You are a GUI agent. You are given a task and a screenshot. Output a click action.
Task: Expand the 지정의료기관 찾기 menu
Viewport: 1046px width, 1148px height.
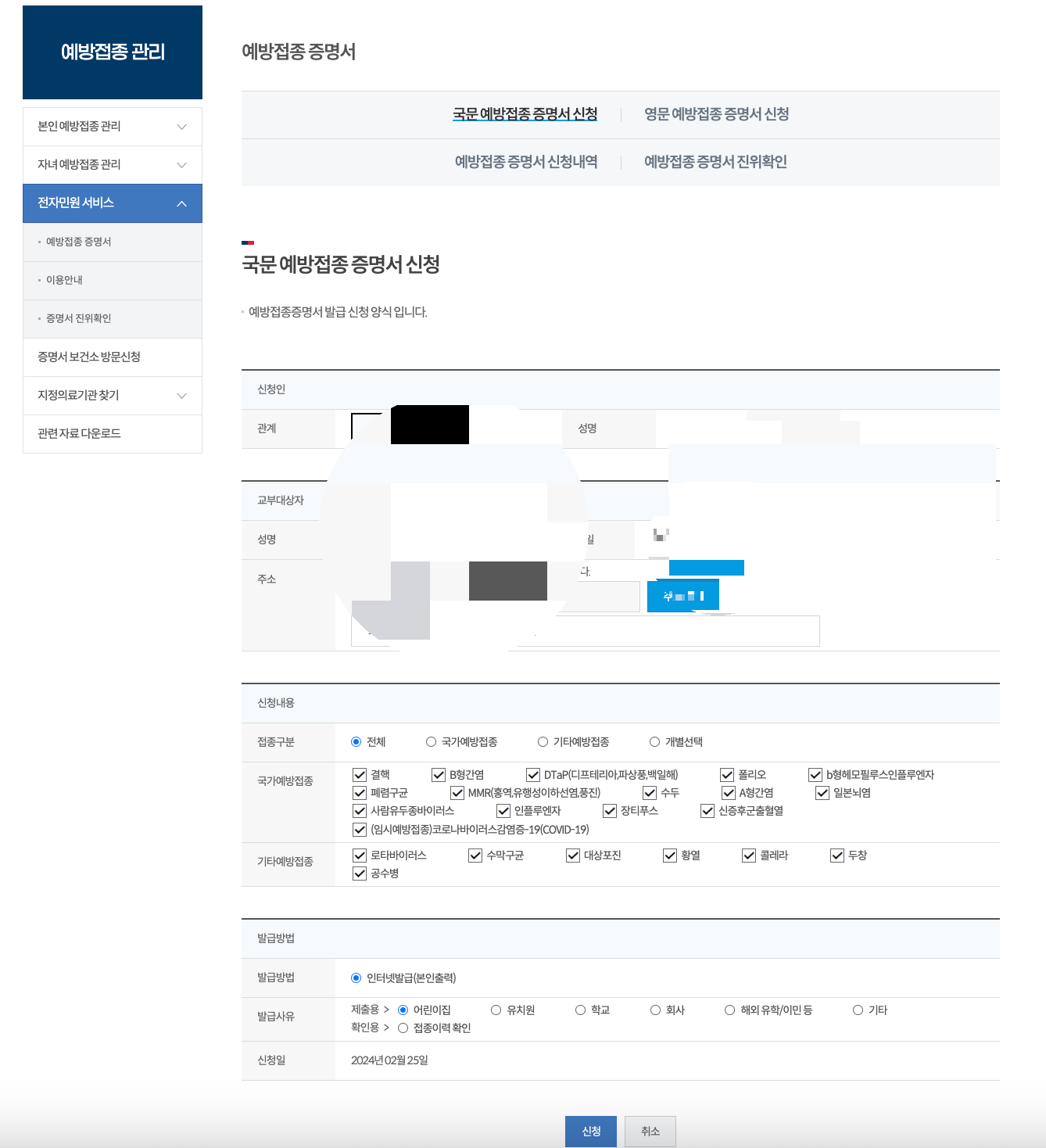pyautogui.click(x=112, y=396)
